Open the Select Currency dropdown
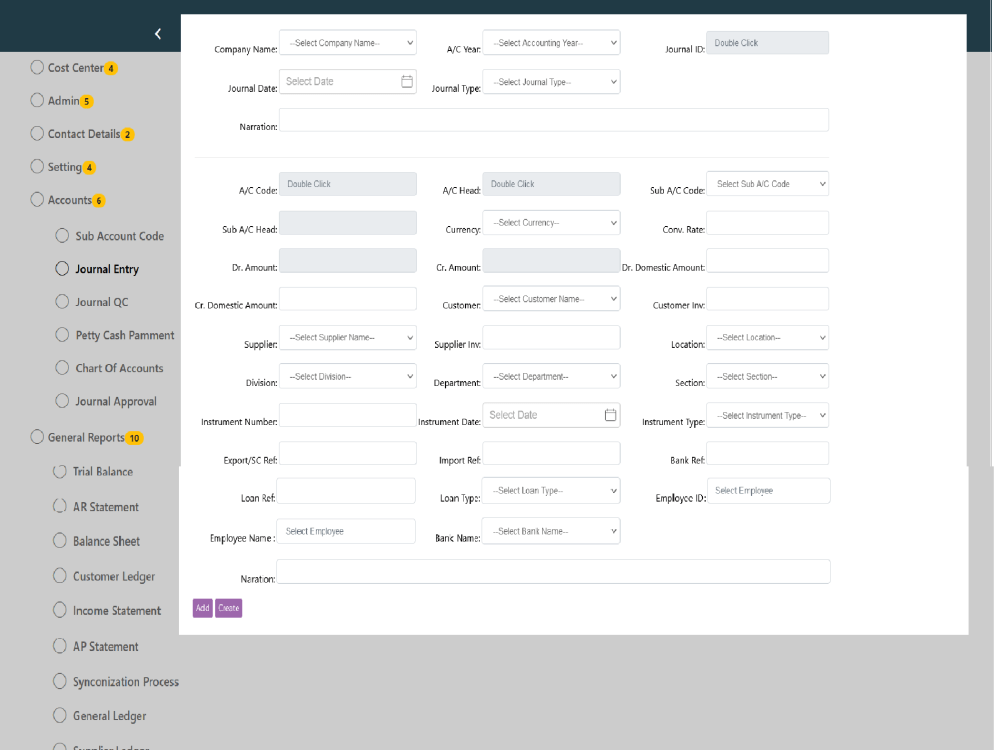This screenshot has height=750, width=1000. click(x=551, y=223)
